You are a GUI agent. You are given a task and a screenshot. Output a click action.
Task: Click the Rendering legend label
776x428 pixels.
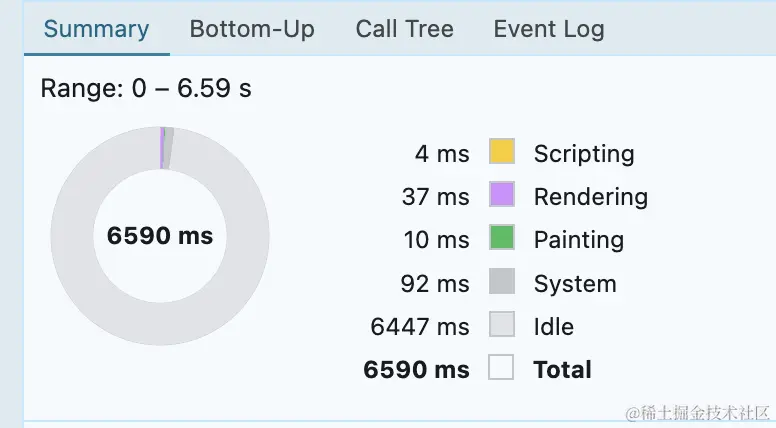click(x=591, y=196)
